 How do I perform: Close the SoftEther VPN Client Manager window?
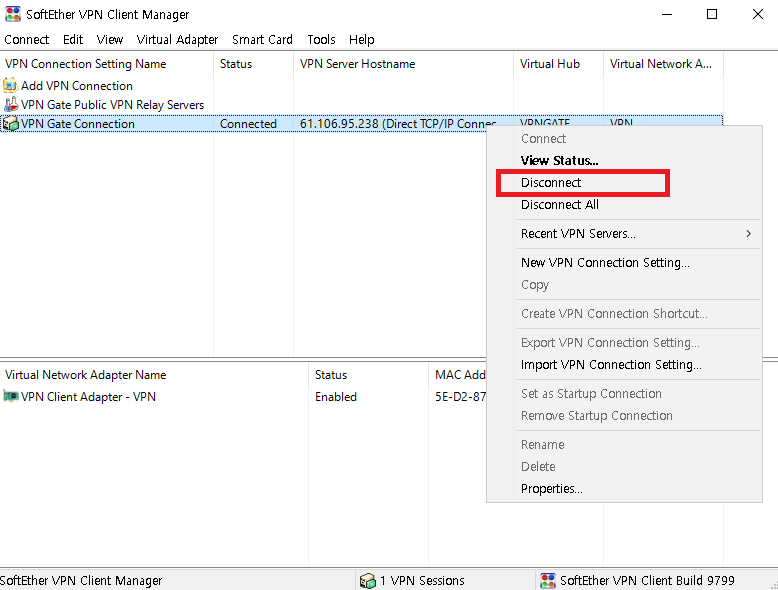tap(757, 14)
